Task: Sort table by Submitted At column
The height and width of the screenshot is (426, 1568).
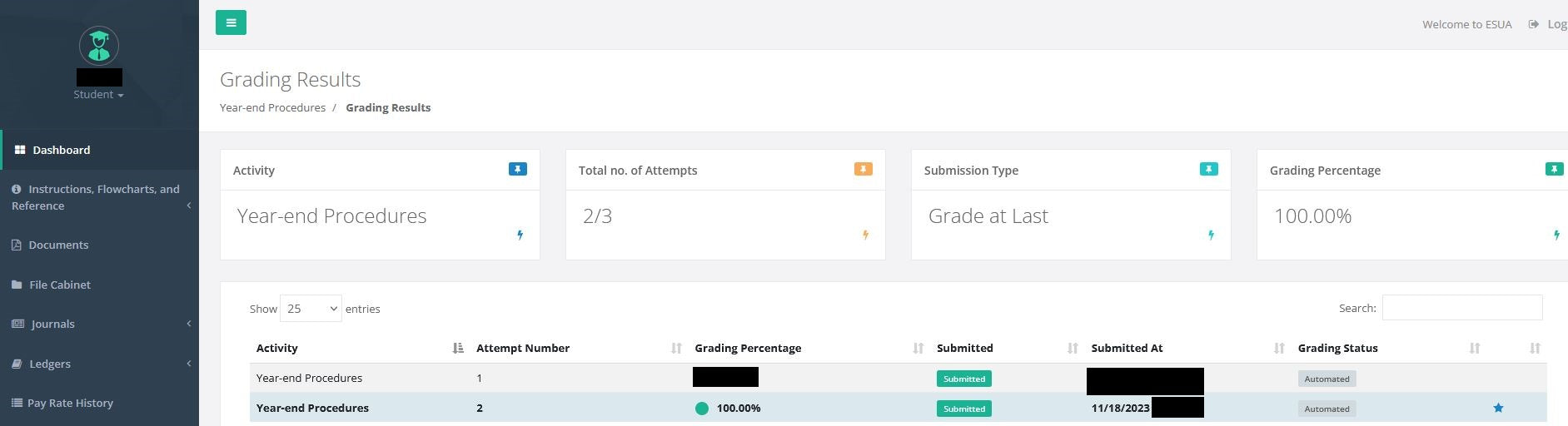Action: point(1127,348)
